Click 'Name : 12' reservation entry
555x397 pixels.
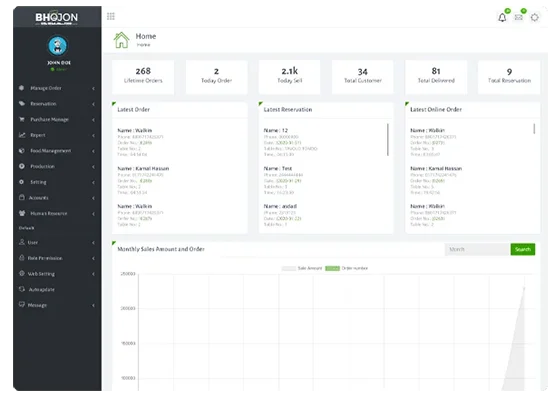(276, 130)
